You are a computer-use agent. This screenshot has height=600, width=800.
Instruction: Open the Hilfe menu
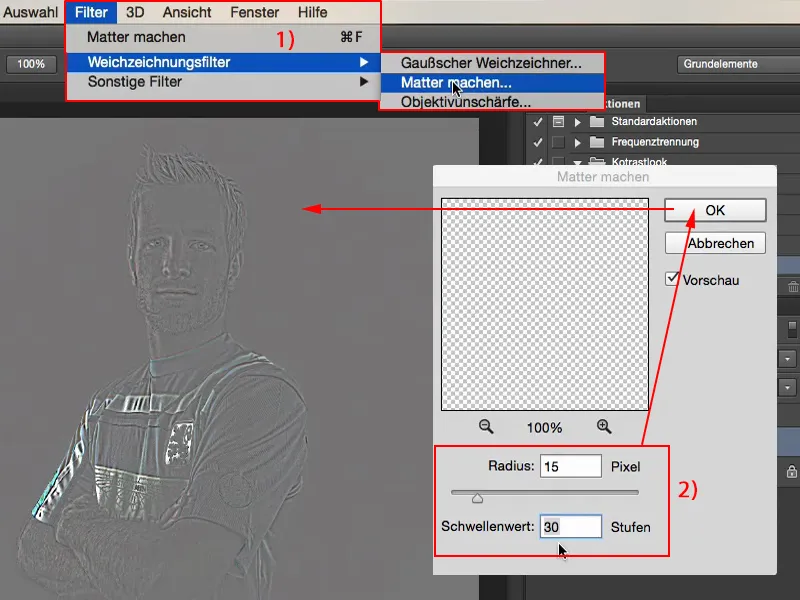click(x=313, y=12)
